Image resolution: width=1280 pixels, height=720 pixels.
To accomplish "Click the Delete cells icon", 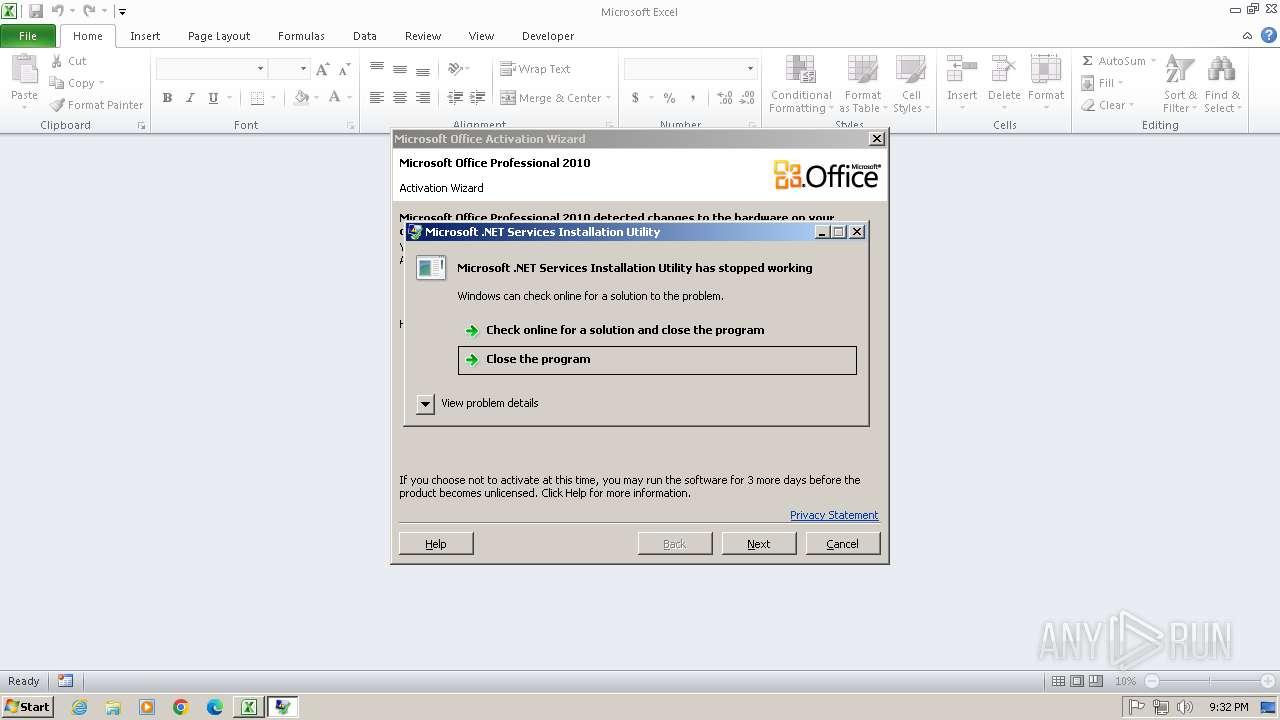I will click(x=1004, y=70).
